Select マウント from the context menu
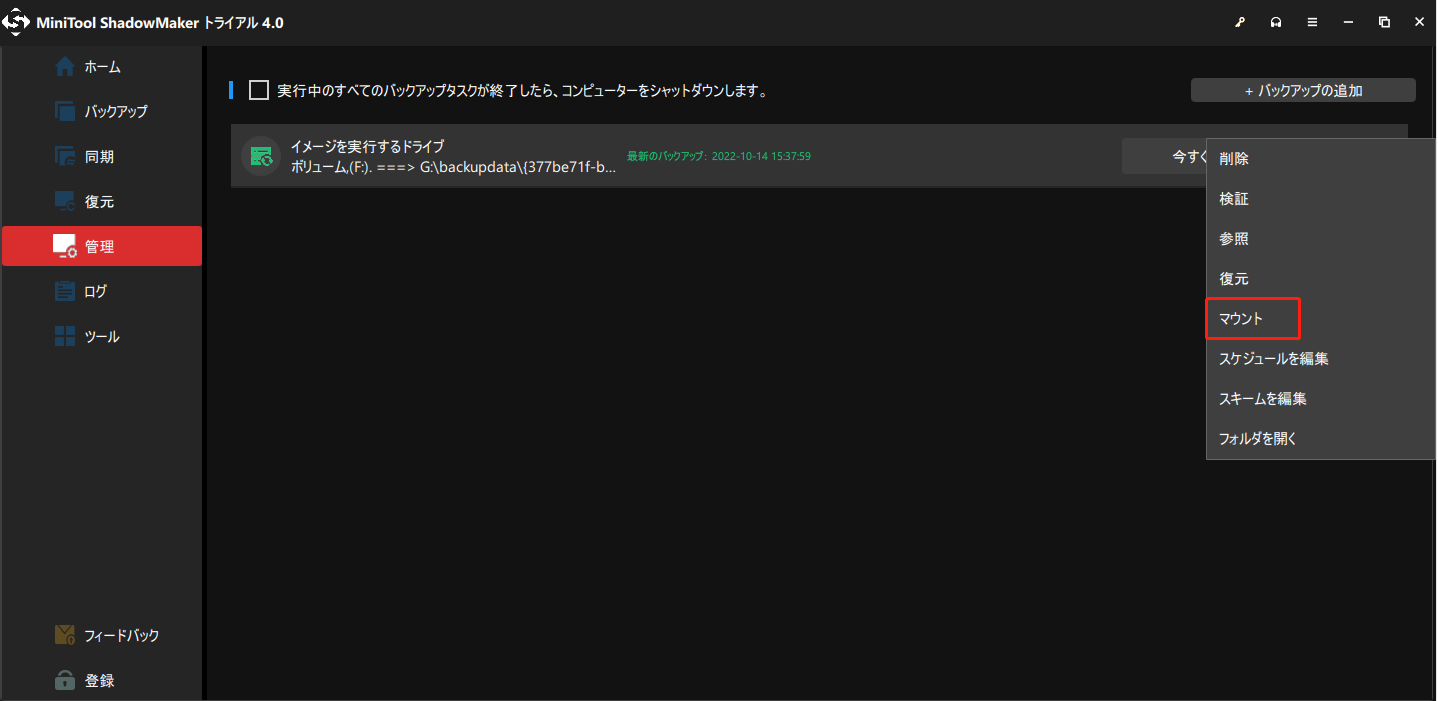The width and height of the screenshot is (1438, 701). (1251, 318)
